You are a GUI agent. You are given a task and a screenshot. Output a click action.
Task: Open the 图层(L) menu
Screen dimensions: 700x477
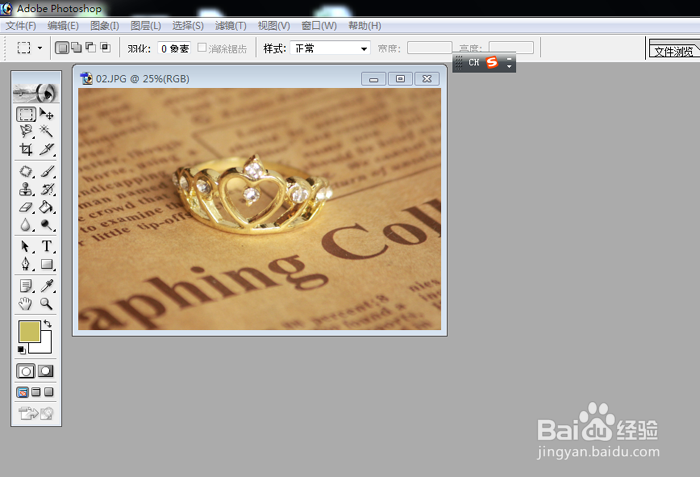tap(146, 26)
